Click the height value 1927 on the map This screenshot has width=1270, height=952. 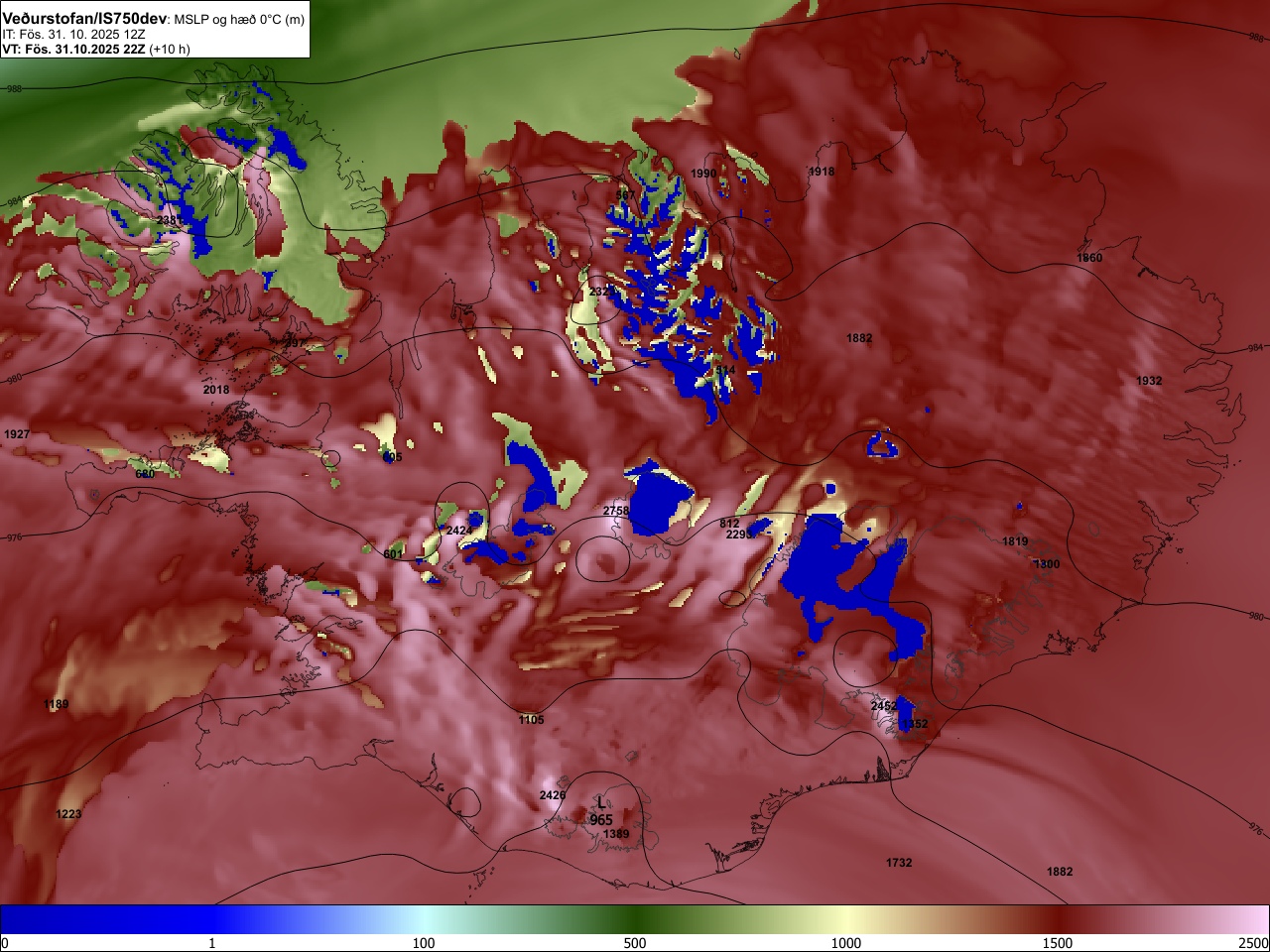[x=17, y=434]
